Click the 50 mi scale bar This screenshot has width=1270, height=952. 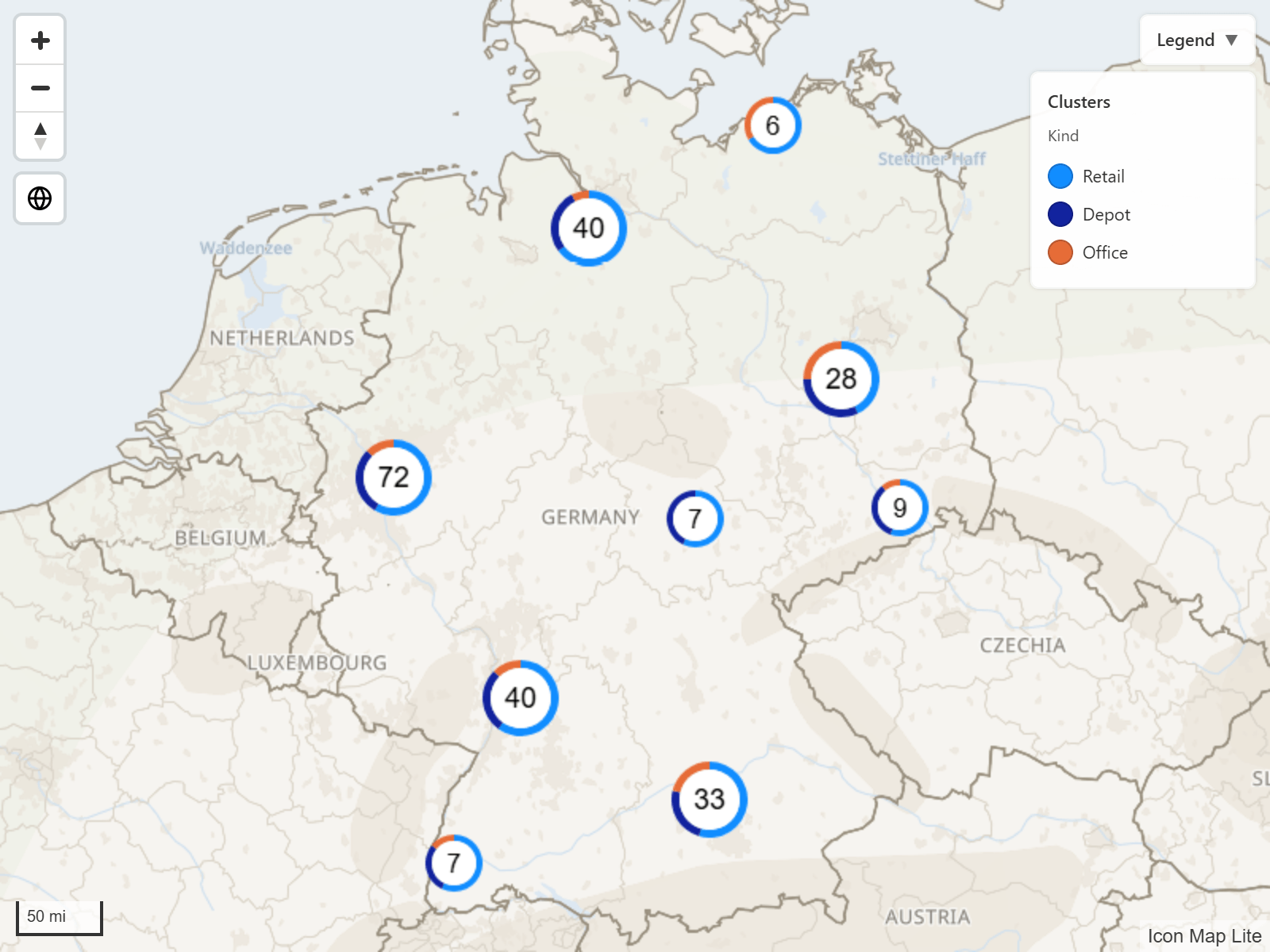(x=60, y=918)
